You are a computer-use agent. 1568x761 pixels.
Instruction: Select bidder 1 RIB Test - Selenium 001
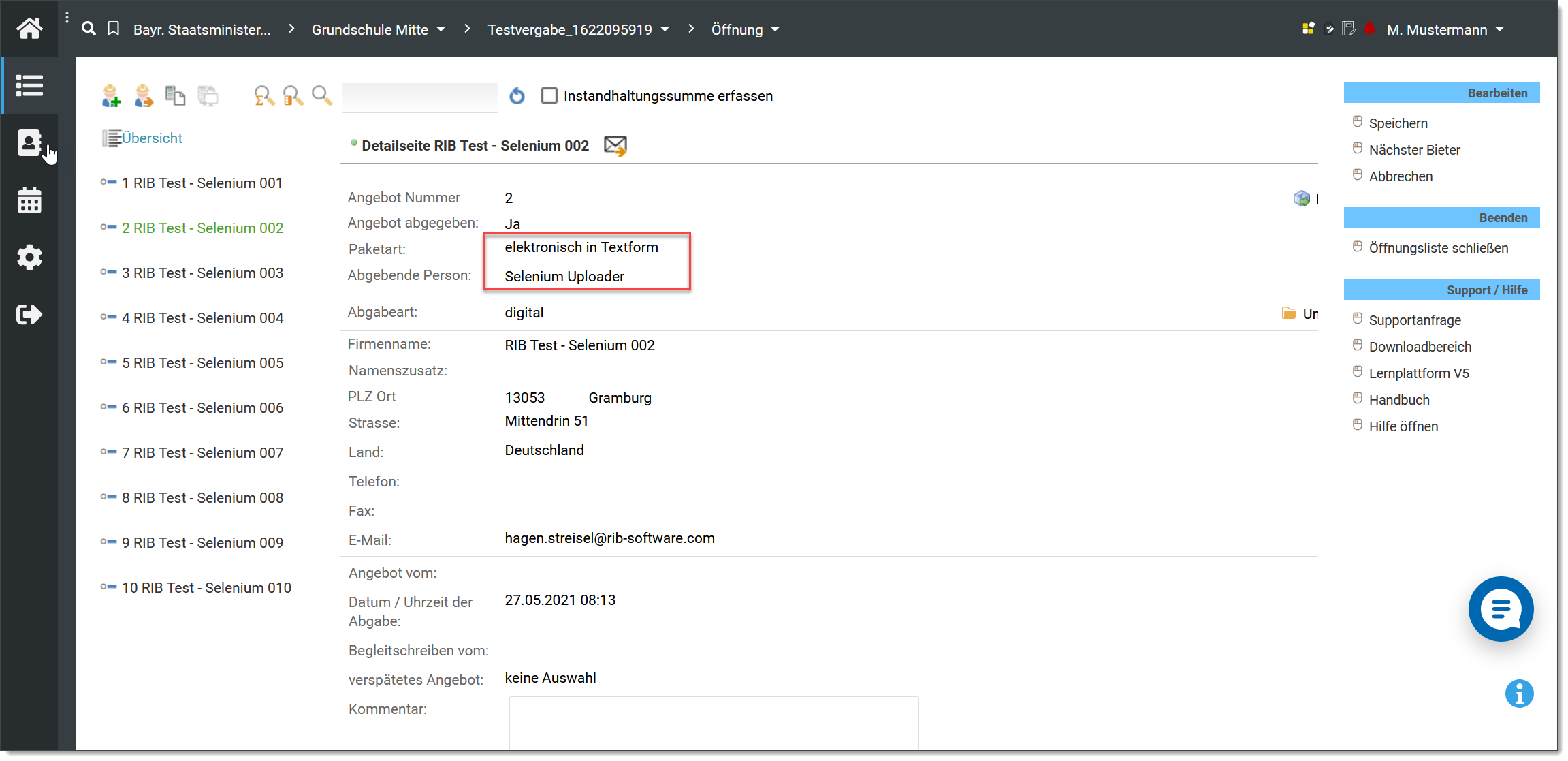pos(202,183)
